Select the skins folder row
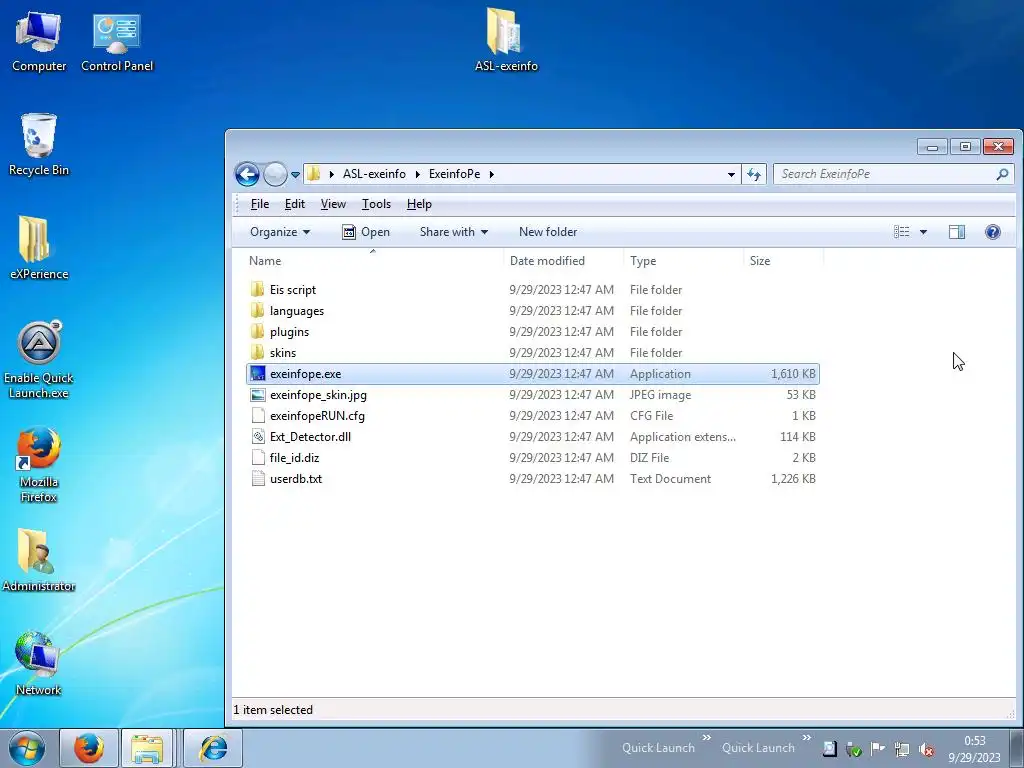 (x=532, y=353)
